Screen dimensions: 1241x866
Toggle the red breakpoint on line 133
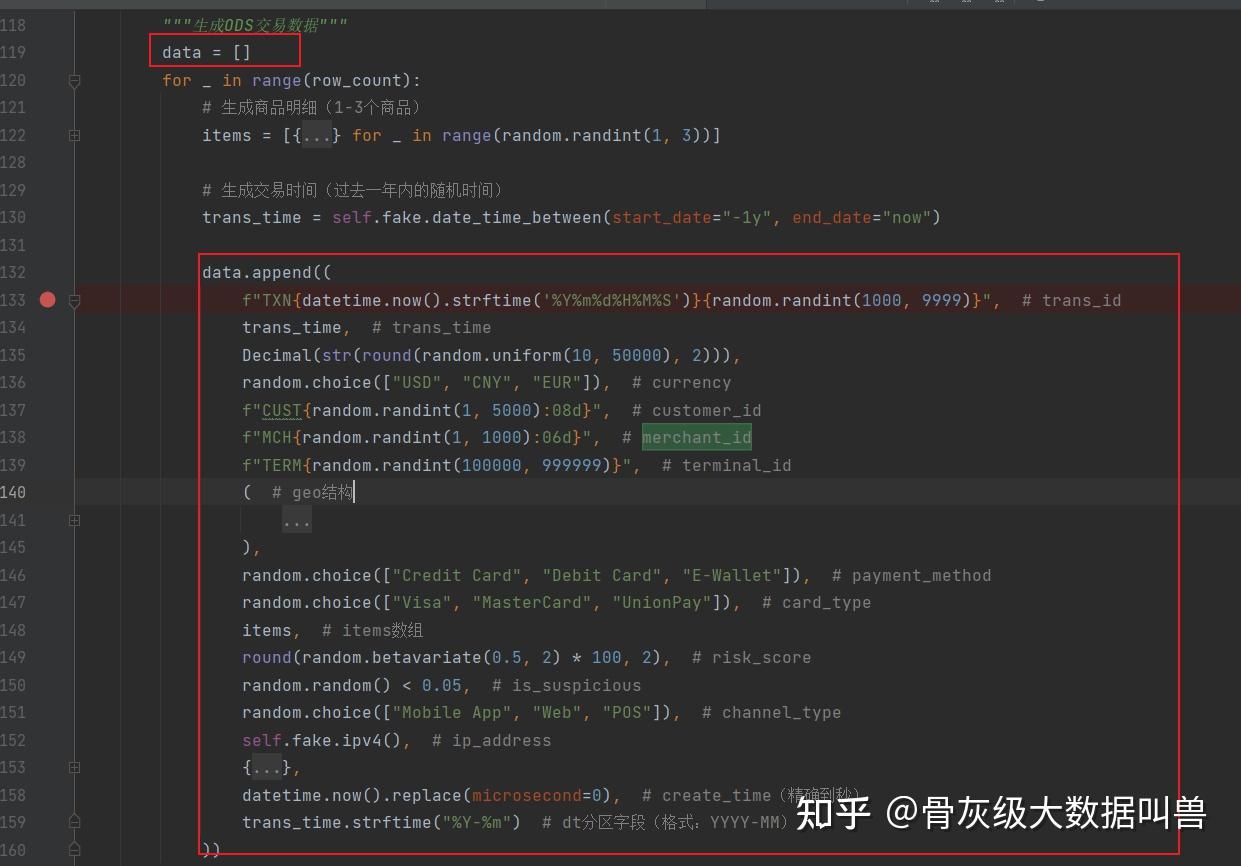coord(45,300)
